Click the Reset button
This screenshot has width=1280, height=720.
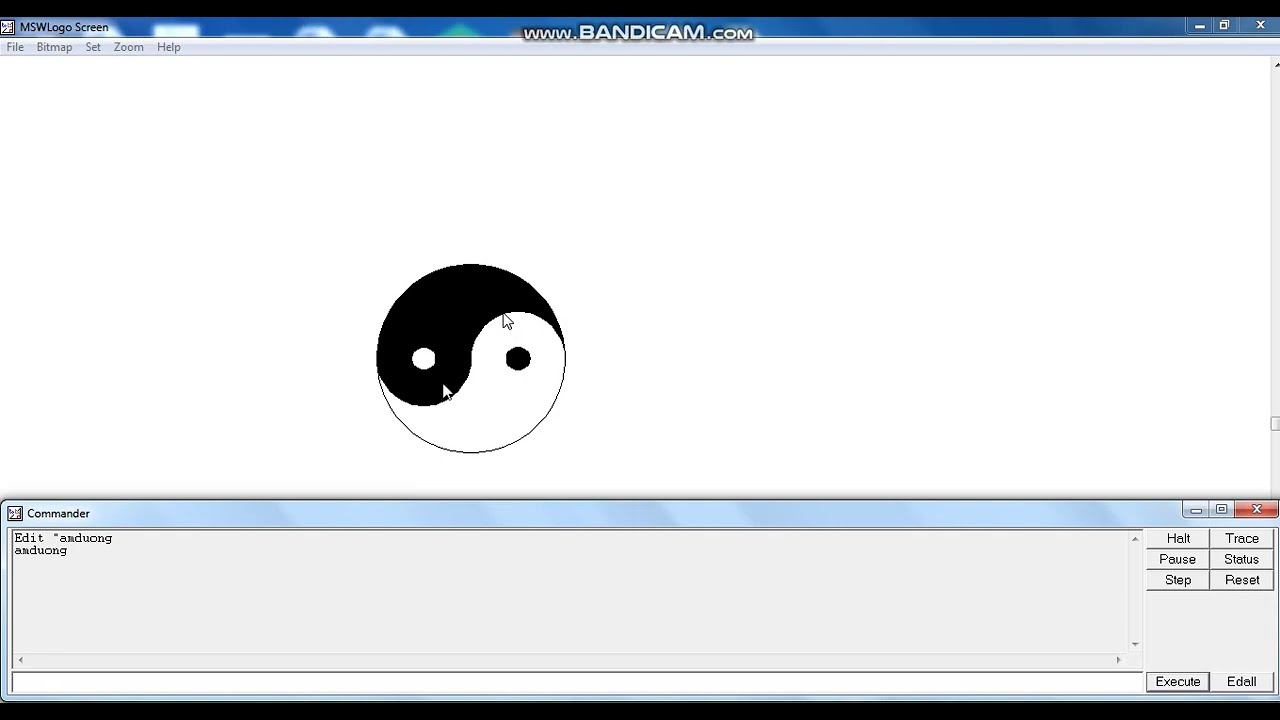coord(1242,580)
